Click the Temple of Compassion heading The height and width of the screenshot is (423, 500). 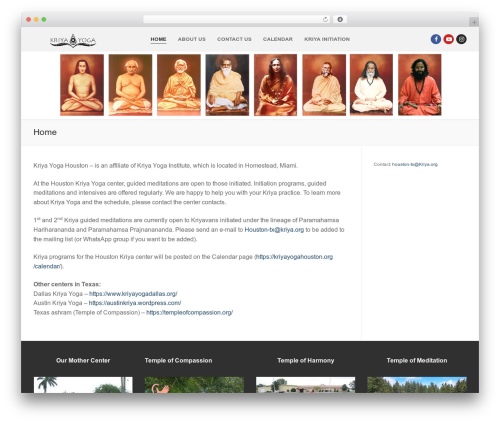(x=178, y=360)
